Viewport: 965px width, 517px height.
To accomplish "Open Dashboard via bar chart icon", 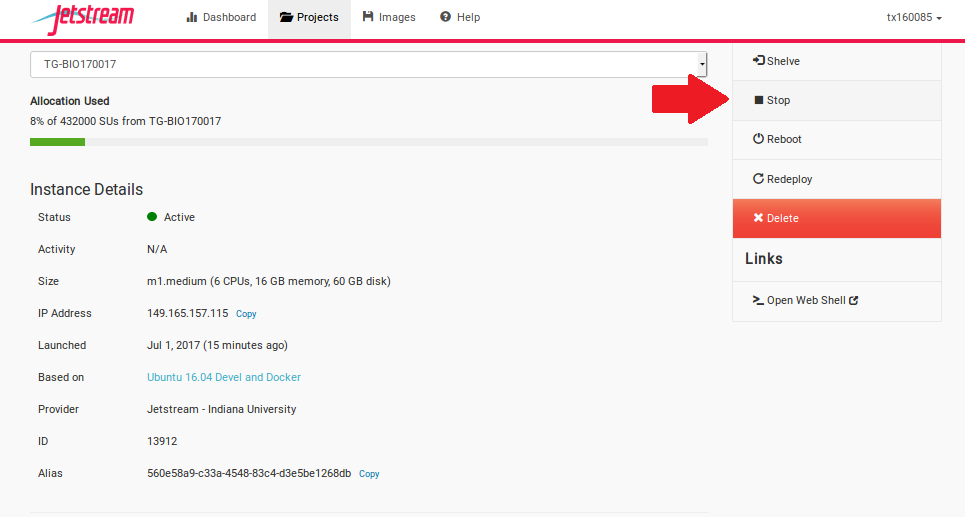I will coord(191,17).
